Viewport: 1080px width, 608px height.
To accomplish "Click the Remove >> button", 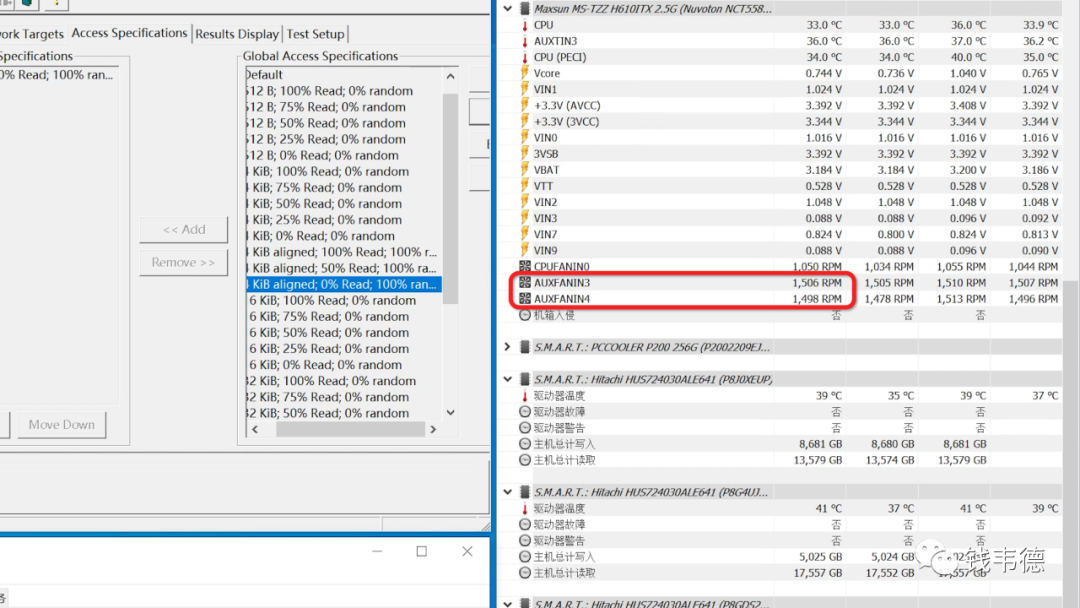I will (184, 262).
